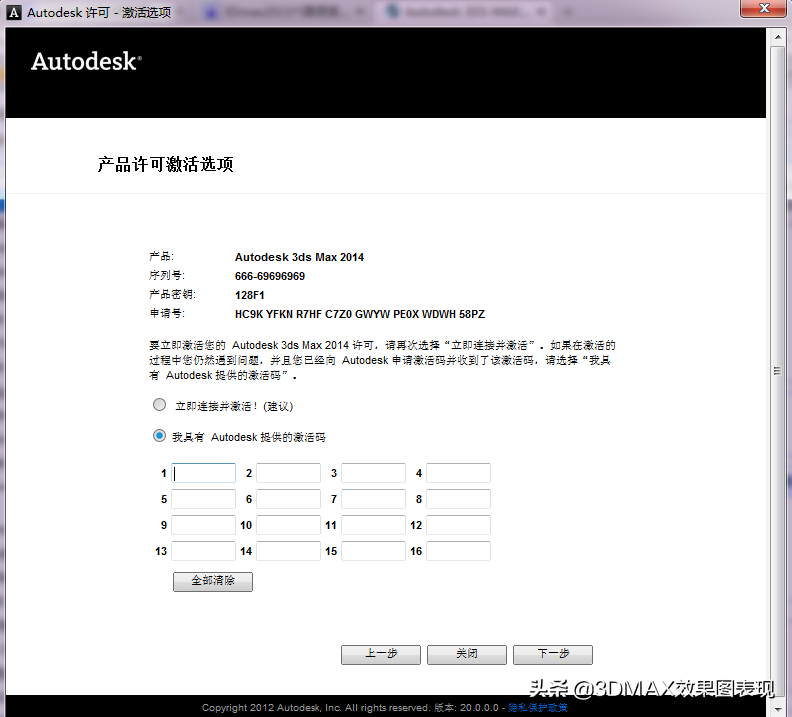Click activation code field 7
This screenshot has height=717, width=792.
click(x=373, y=499)
